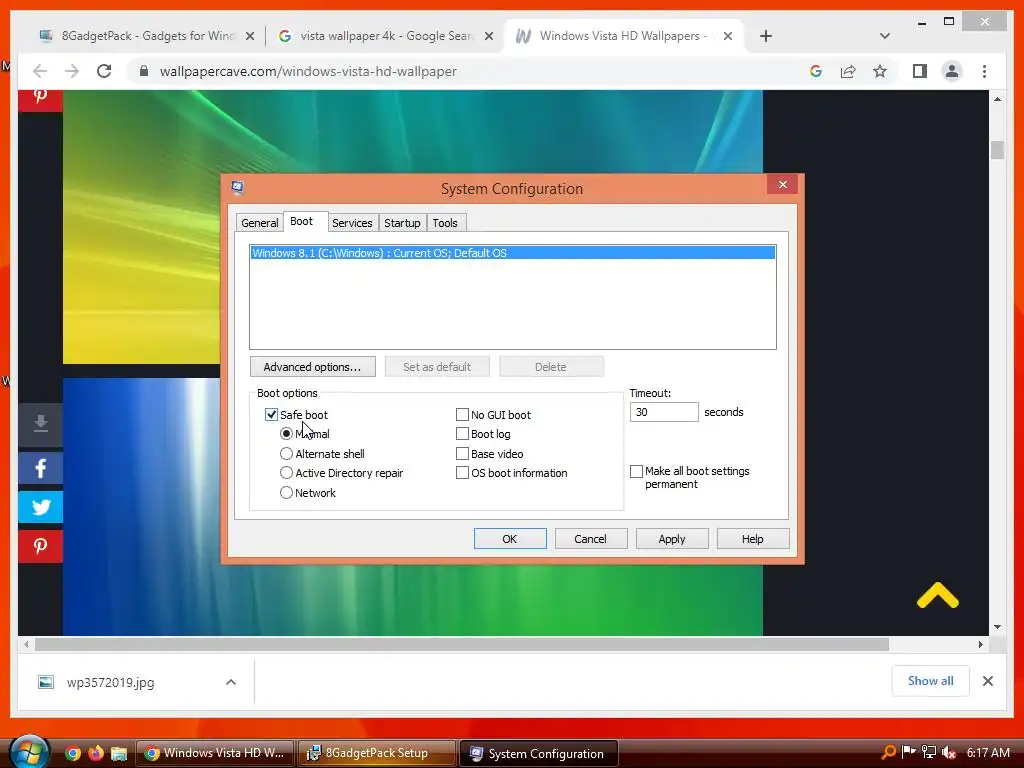
Task: Click the browser forward arrow
Action: tap(72, 71)
